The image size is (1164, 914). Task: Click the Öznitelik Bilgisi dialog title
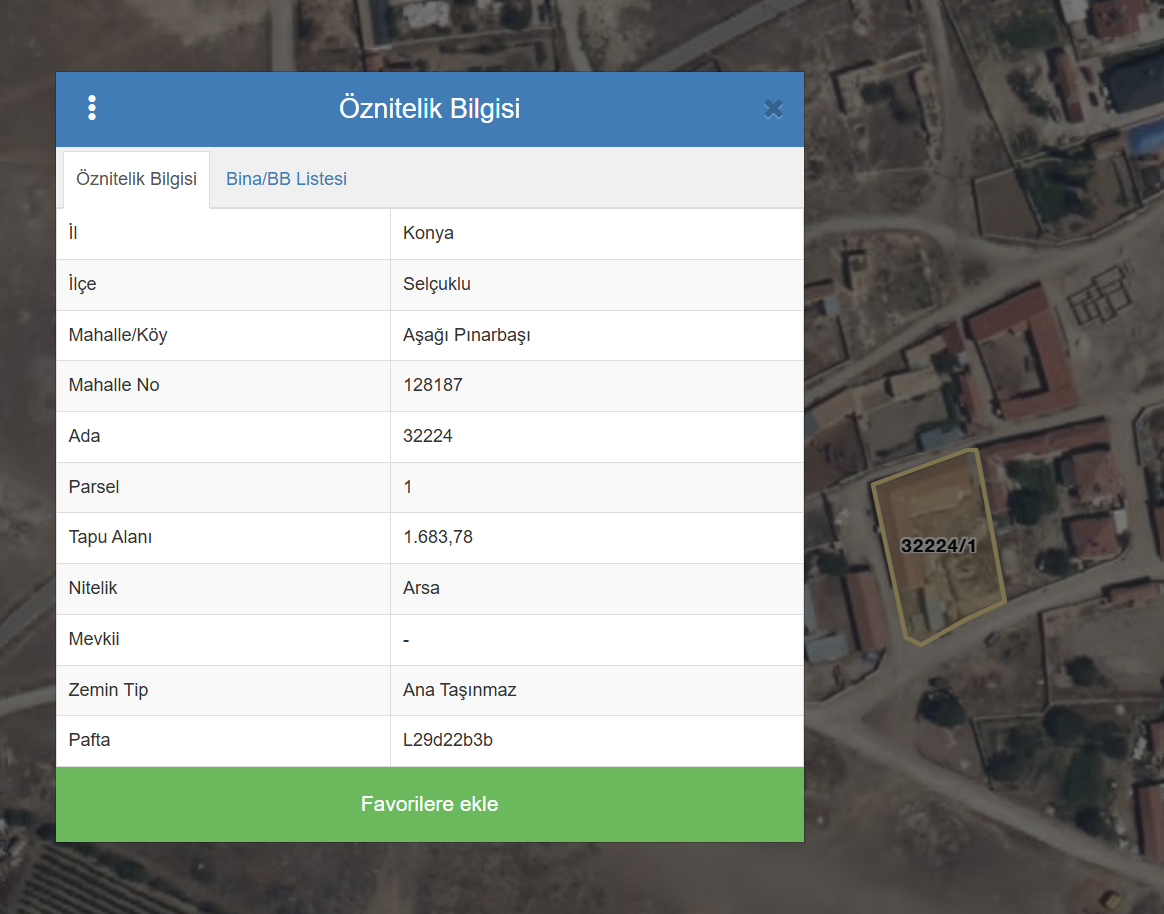click(429, 109)
